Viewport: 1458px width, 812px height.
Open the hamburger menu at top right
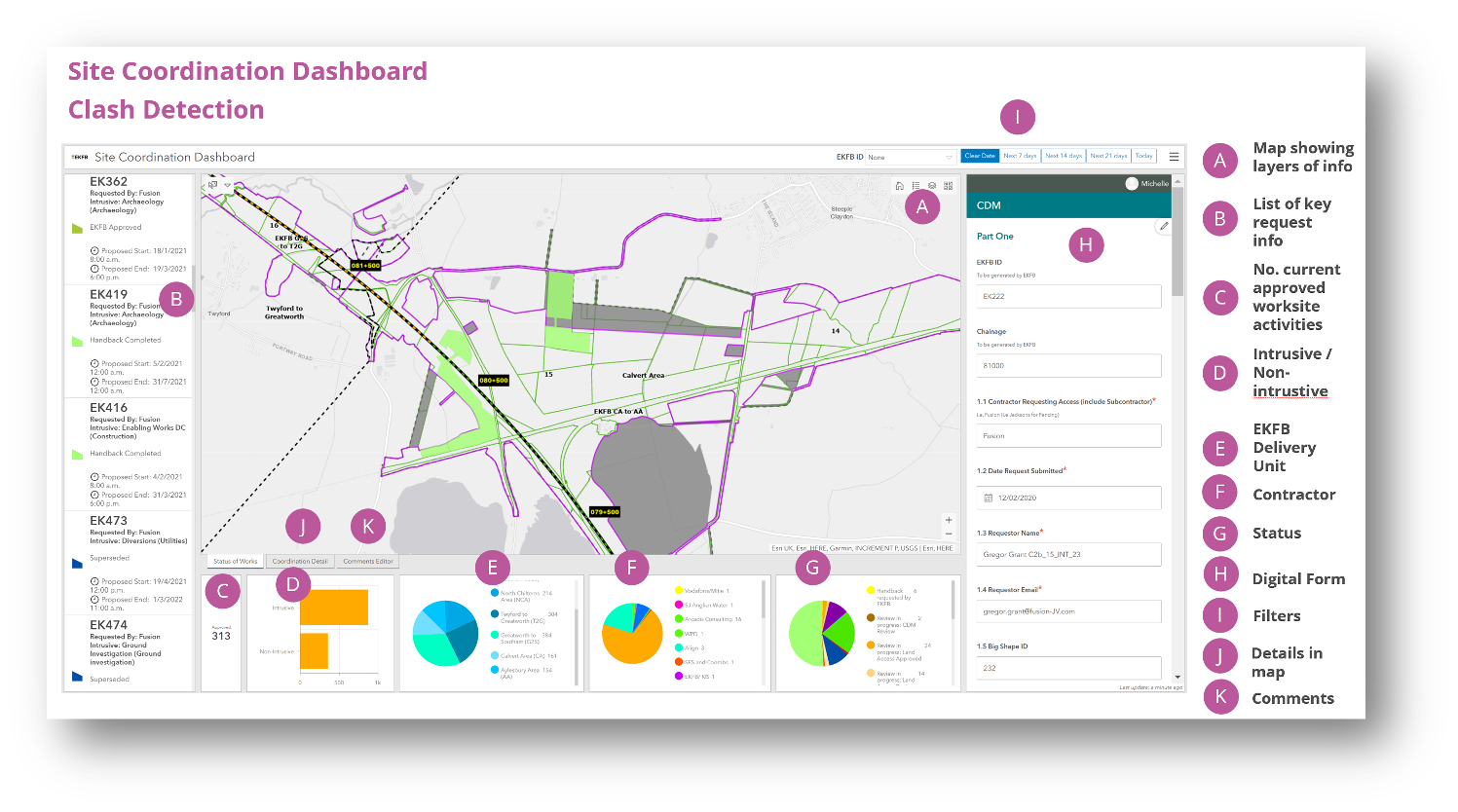coord(1174,156)
